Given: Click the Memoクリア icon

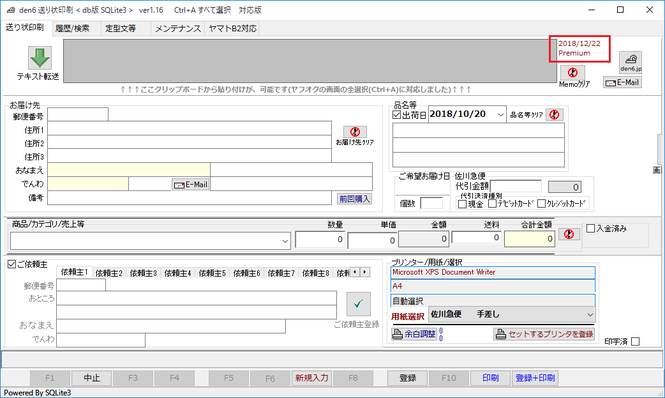Looking at the screenshot, I should click(573, 73).
